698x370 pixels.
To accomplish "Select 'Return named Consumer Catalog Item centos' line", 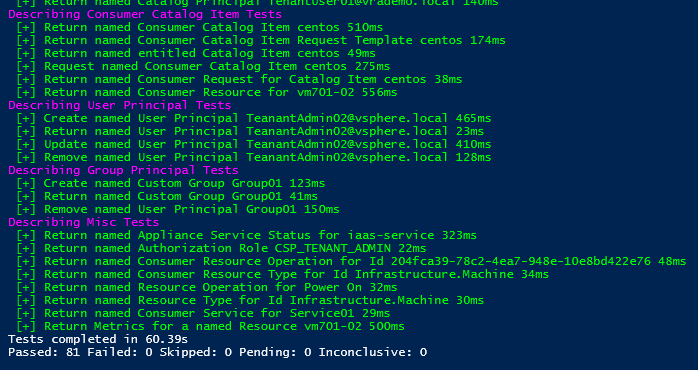I will point(199,28).
